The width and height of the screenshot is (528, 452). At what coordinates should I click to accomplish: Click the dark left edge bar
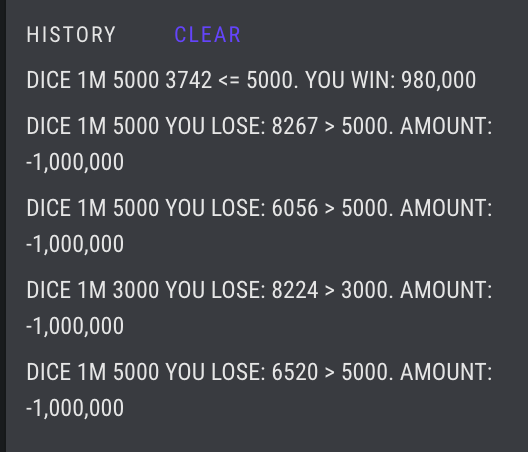(x=3, y=226)
